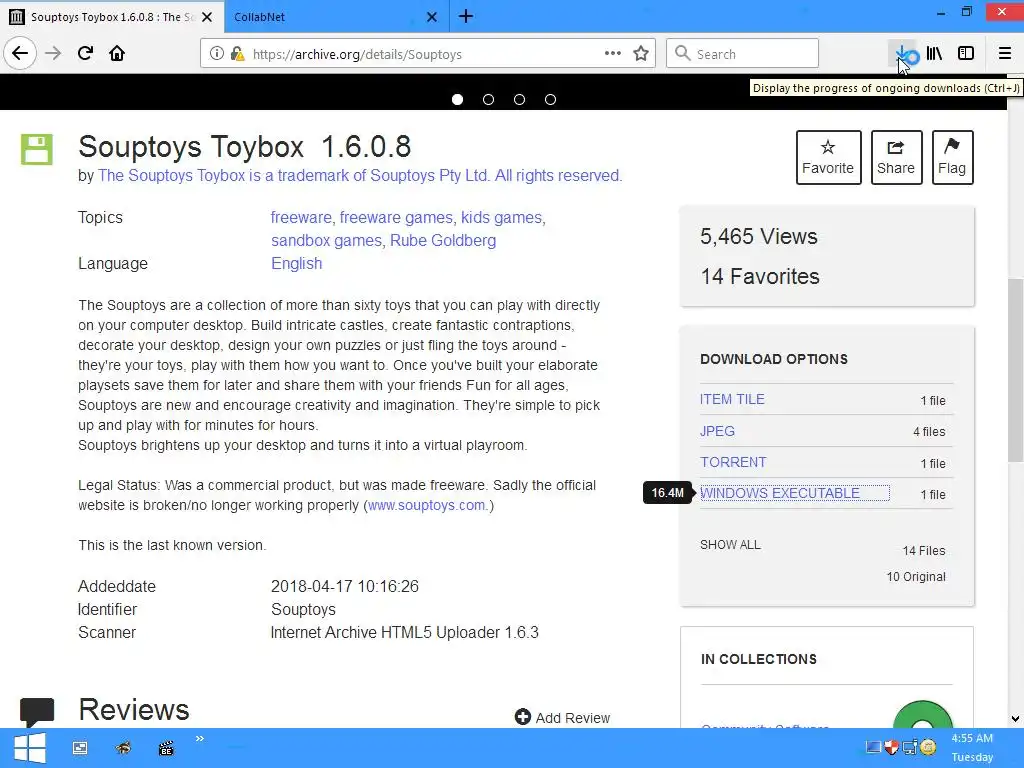Close the Souptoys Toybox tab

[207, 17]
